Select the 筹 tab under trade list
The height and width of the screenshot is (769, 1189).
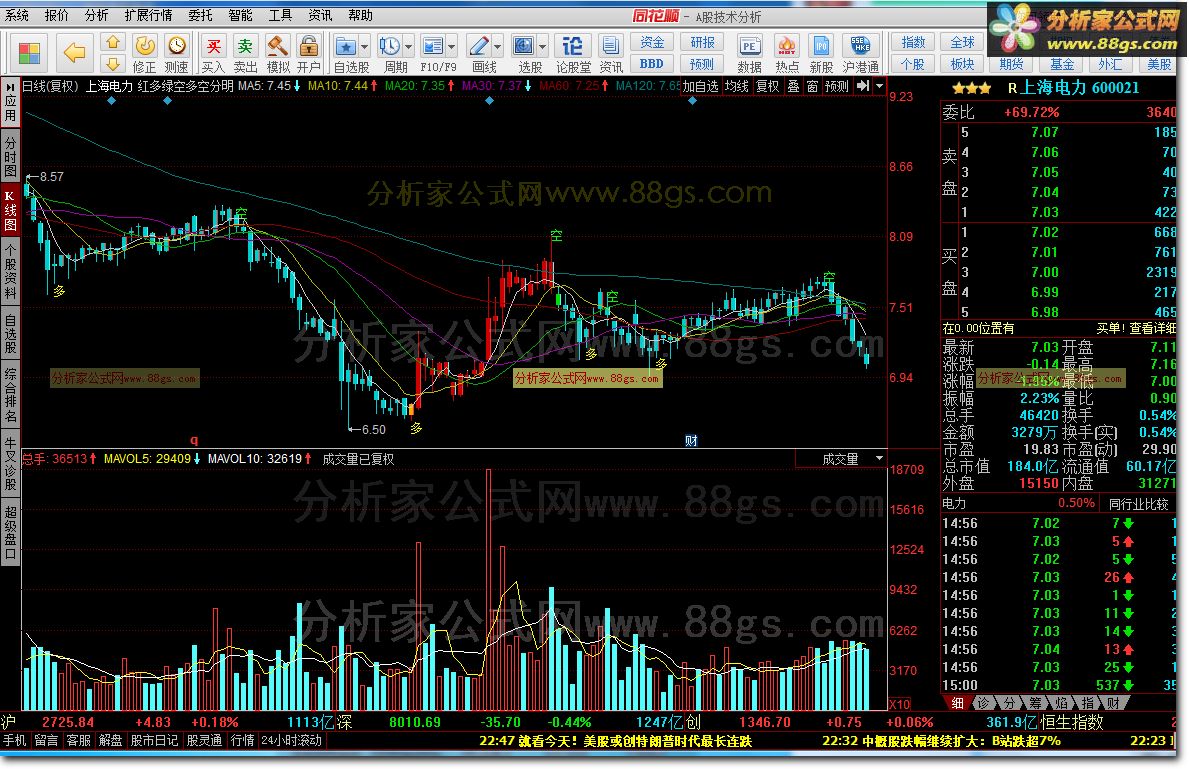tap(1035, 703)
